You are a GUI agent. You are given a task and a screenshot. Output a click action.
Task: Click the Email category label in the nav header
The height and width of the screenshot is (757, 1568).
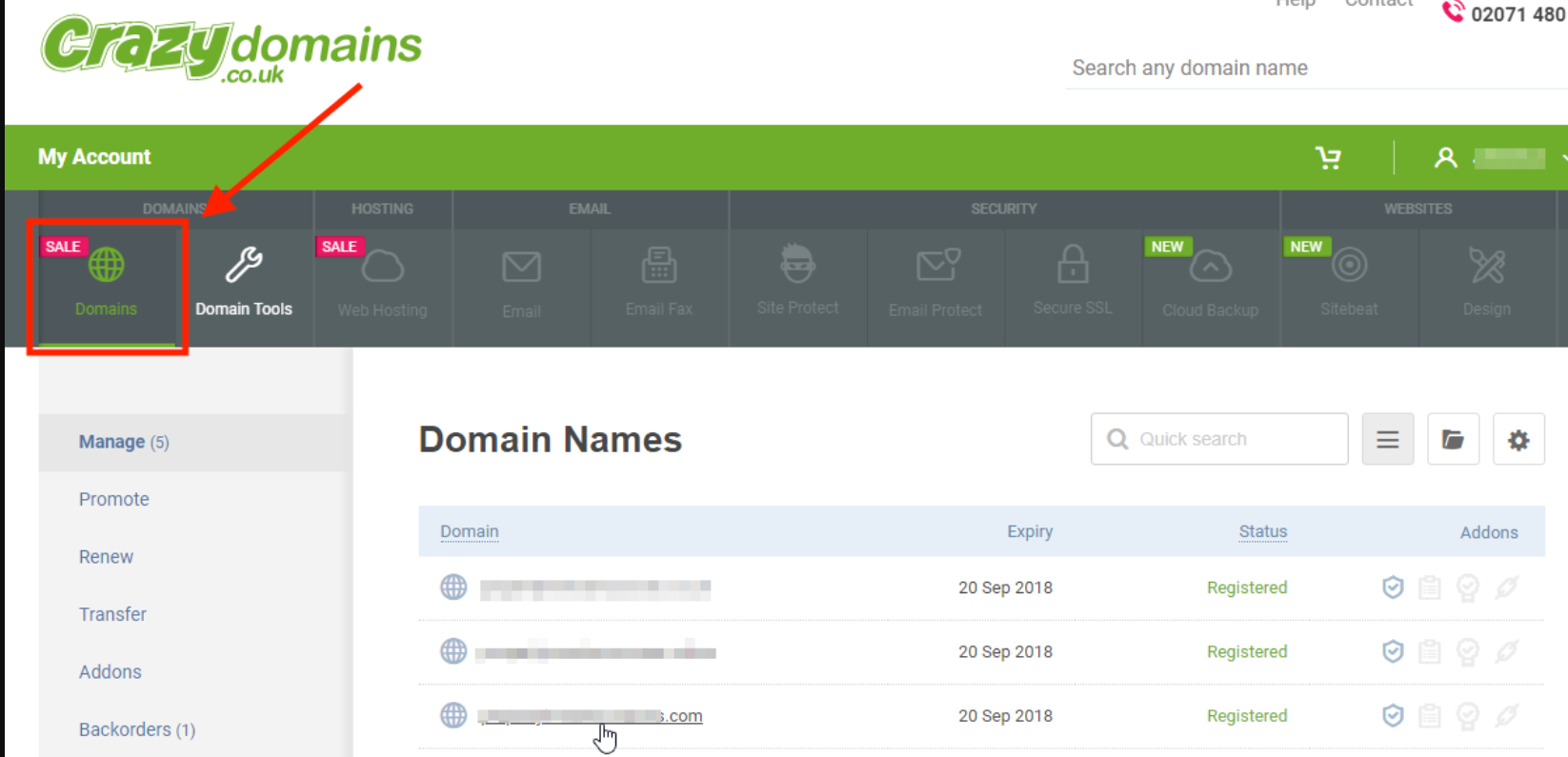(x=590, y=209)
